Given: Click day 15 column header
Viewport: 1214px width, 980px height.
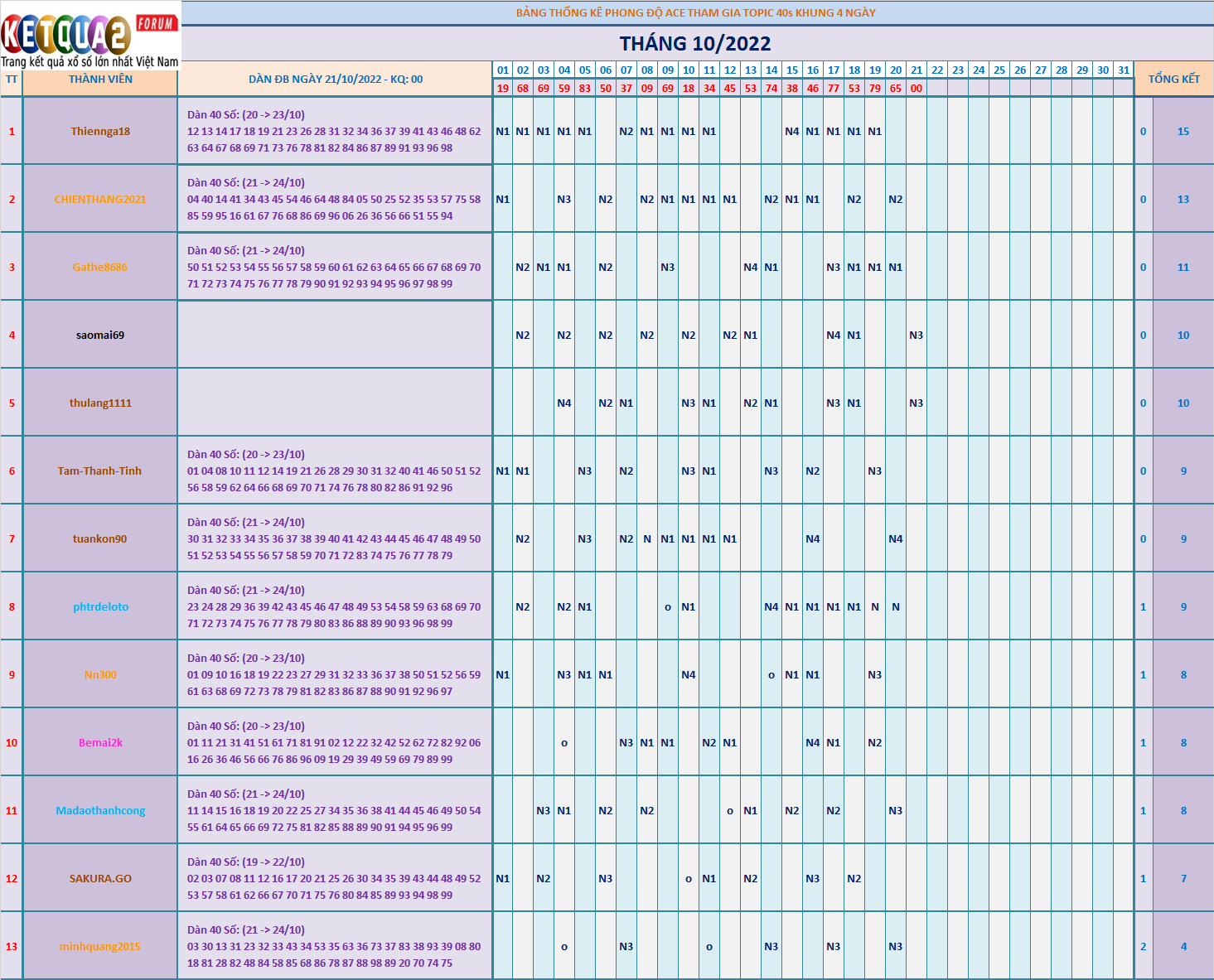Looking at the screenshot, I should click(792, 70).
